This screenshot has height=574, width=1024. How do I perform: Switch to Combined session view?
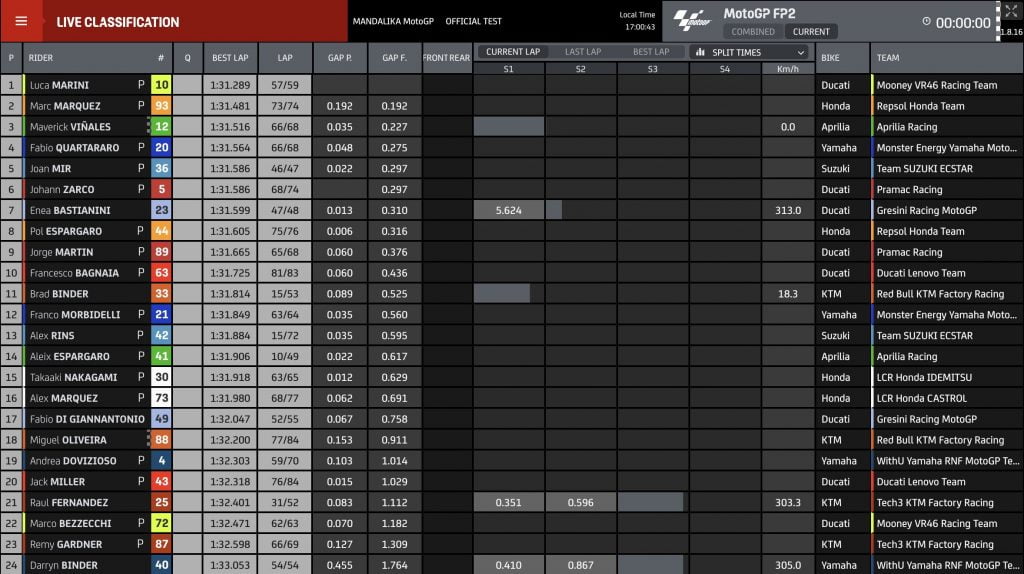point(753,32)
